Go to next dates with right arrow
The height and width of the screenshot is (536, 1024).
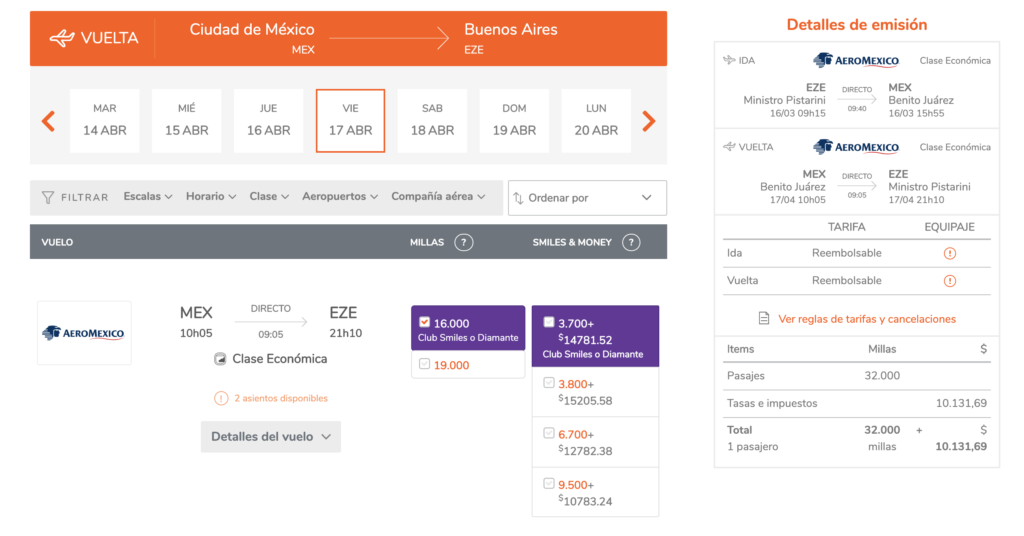(648, 121)
